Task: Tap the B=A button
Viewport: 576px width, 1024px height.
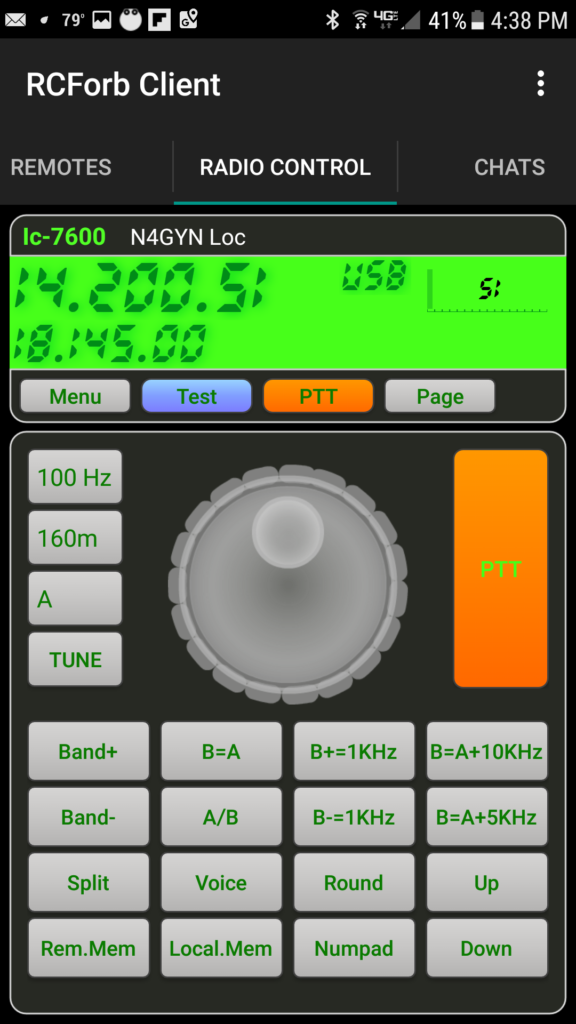Action: tap(221, 751)
